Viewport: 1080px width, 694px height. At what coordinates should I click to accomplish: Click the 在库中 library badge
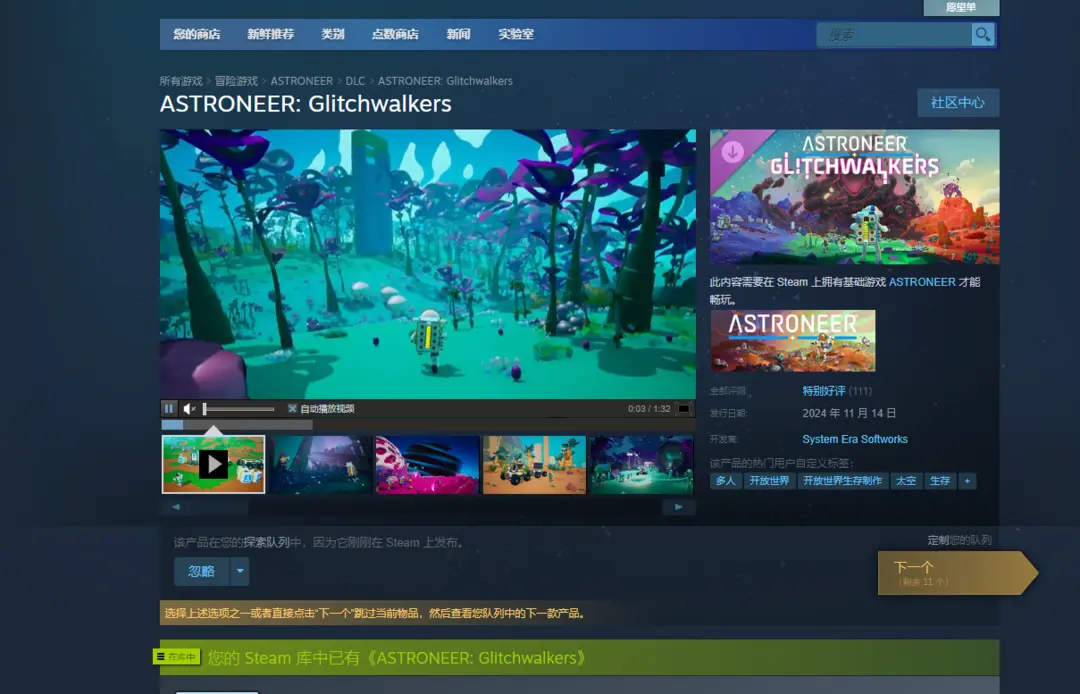point(176,657)
